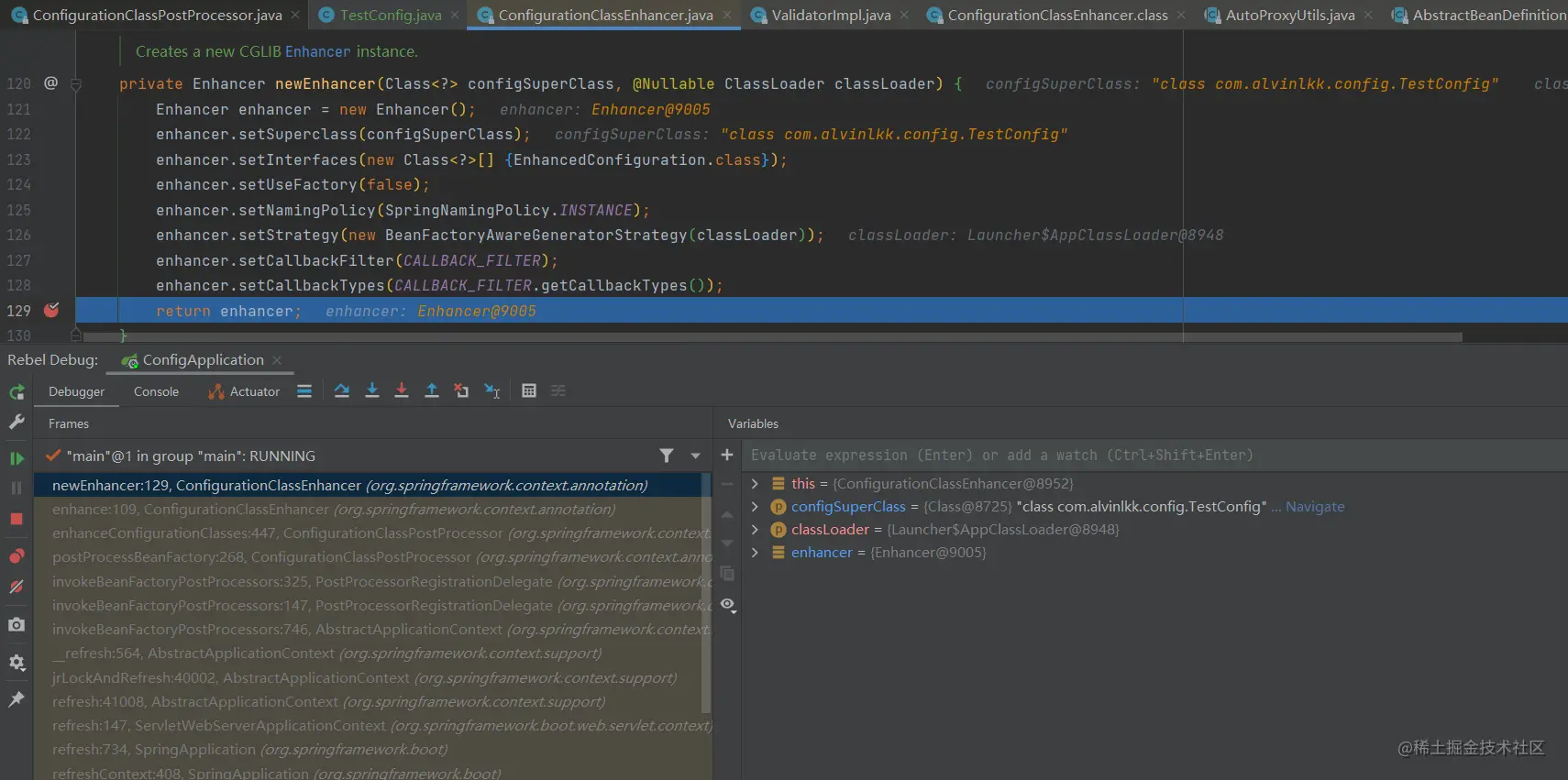Stop the debug session with red square
This screenshot has height=780, width=1568.
[17, 519]
